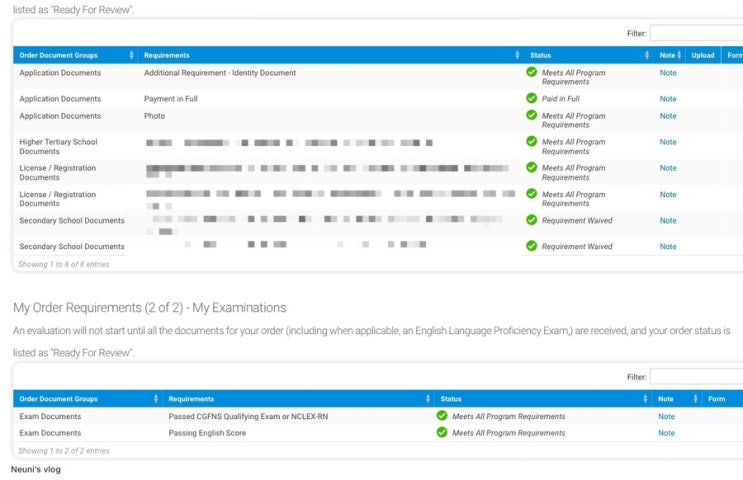Screen dimensions: 743x480
Task: Sort examinations table by Requirements arrows
Action: click(427, 398)
